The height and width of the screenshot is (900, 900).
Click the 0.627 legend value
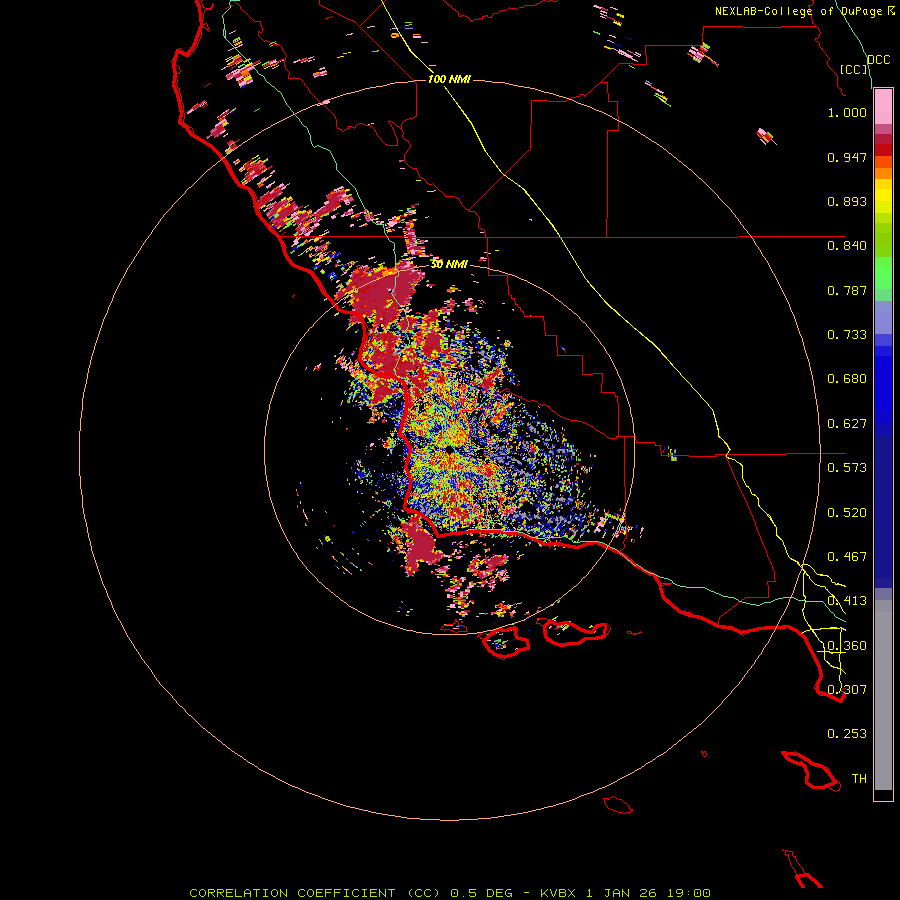coord(847,424)
